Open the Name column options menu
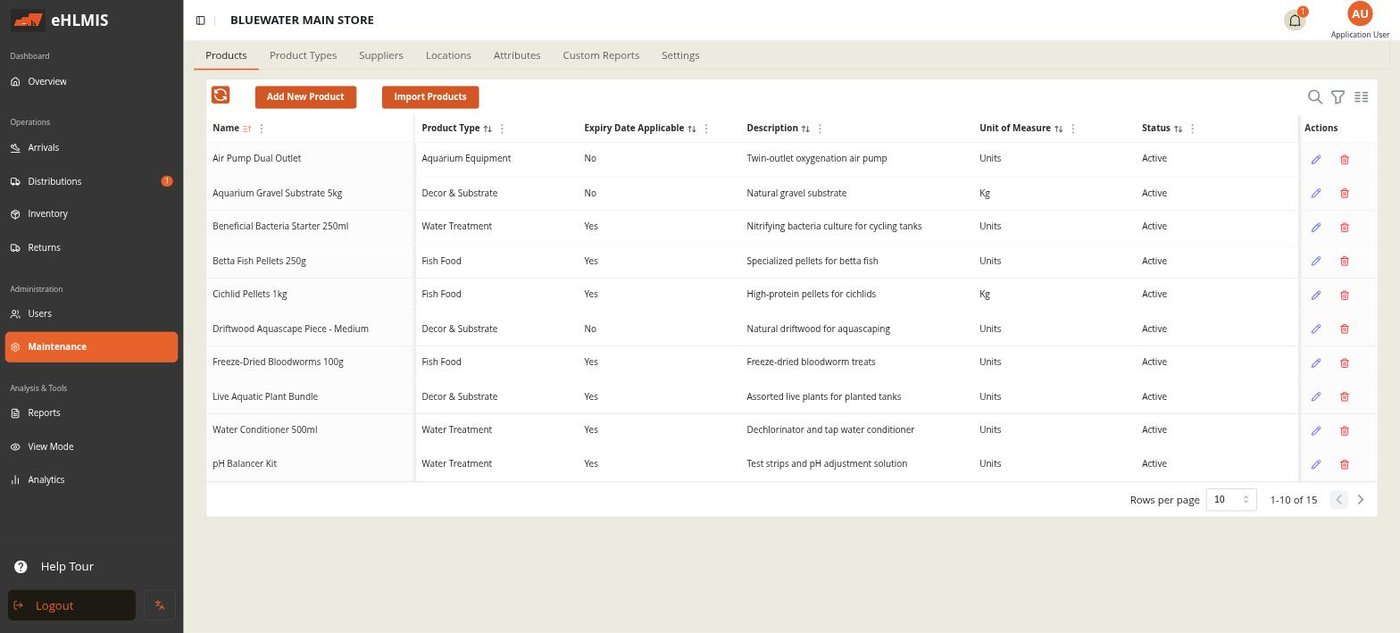This screenshot has width=1400, height=633. pos(262,129)
